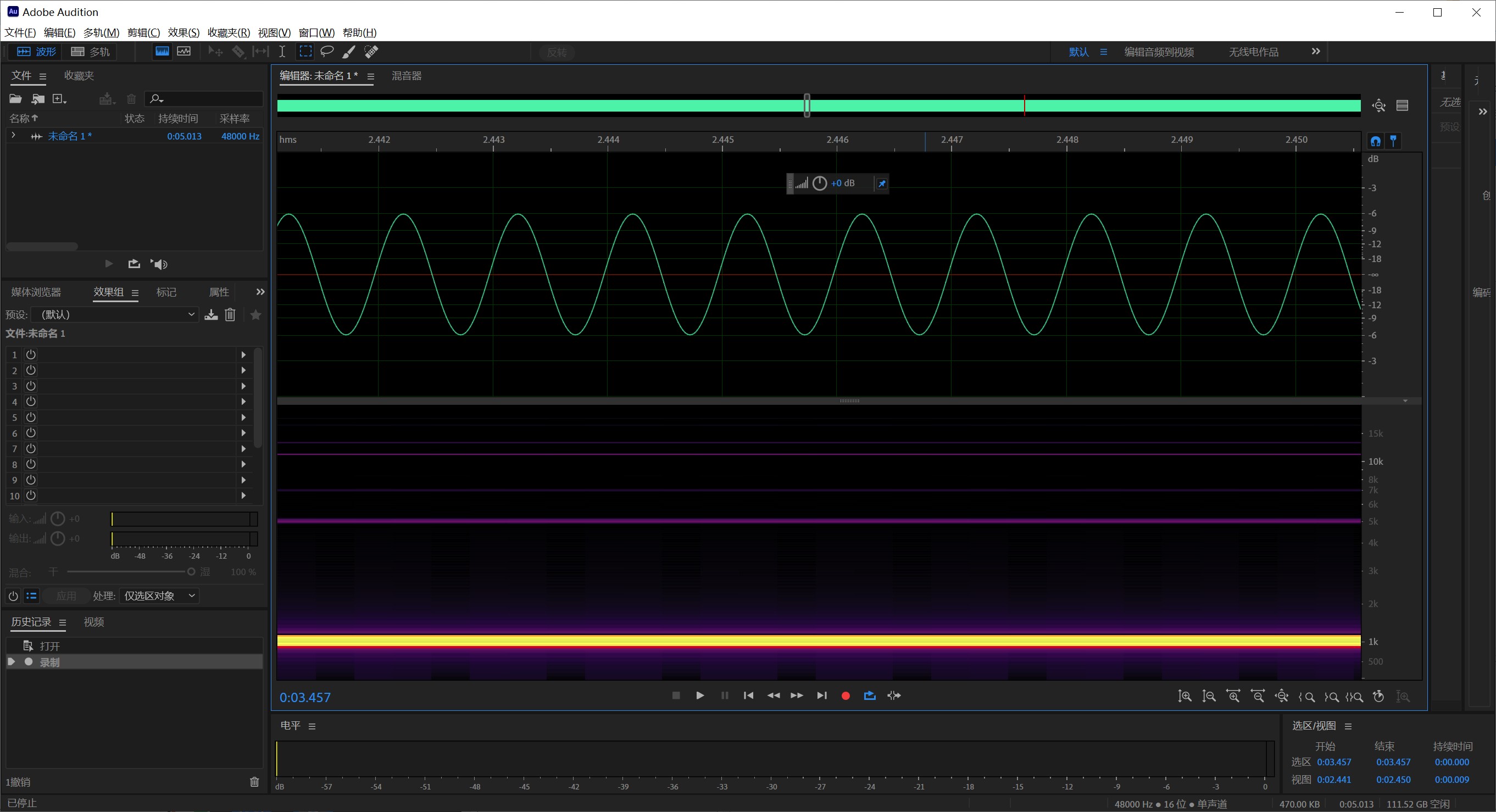Toggle effects rack main power button
The height and width of the screenshot is (812, 1496).
(13, 596)
